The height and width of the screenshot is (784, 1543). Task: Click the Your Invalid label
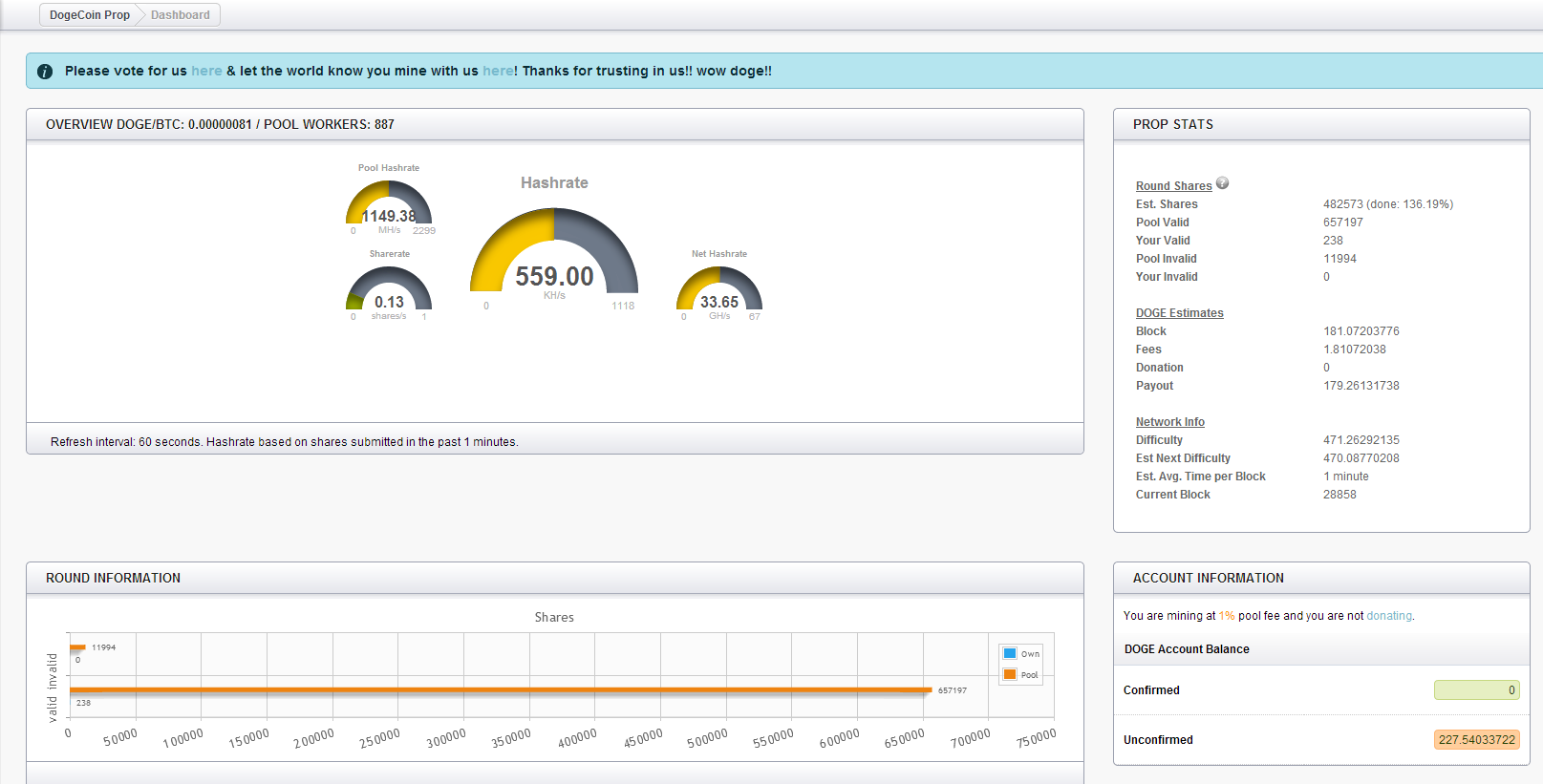(x=1167, y=277)
